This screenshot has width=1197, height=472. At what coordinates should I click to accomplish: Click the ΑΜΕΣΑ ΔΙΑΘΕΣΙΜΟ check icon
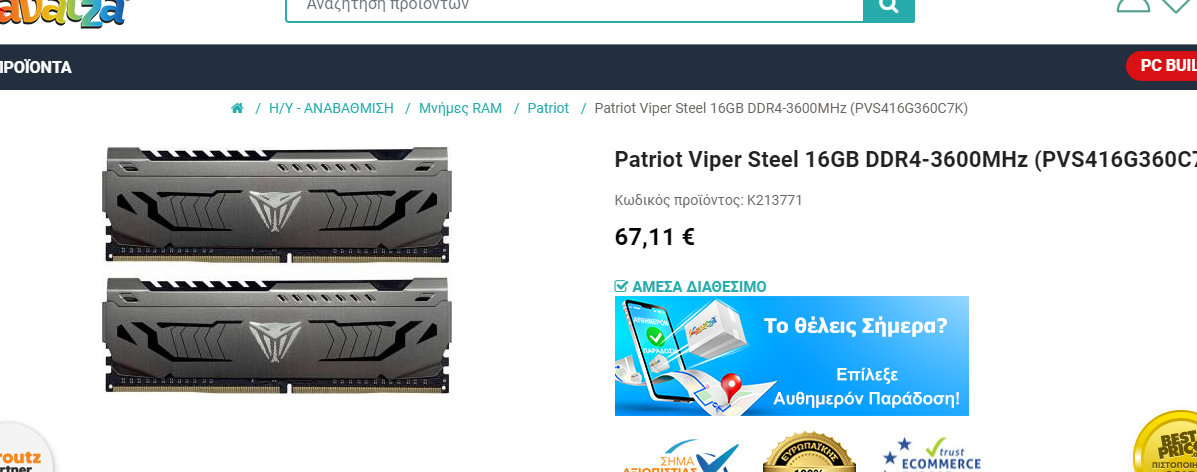coord(621,287)
